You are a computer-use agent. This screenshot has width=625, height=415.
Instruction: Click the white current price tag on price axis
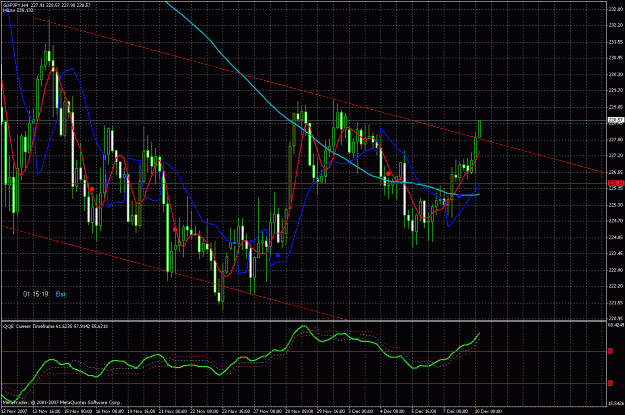pos(615,120)
